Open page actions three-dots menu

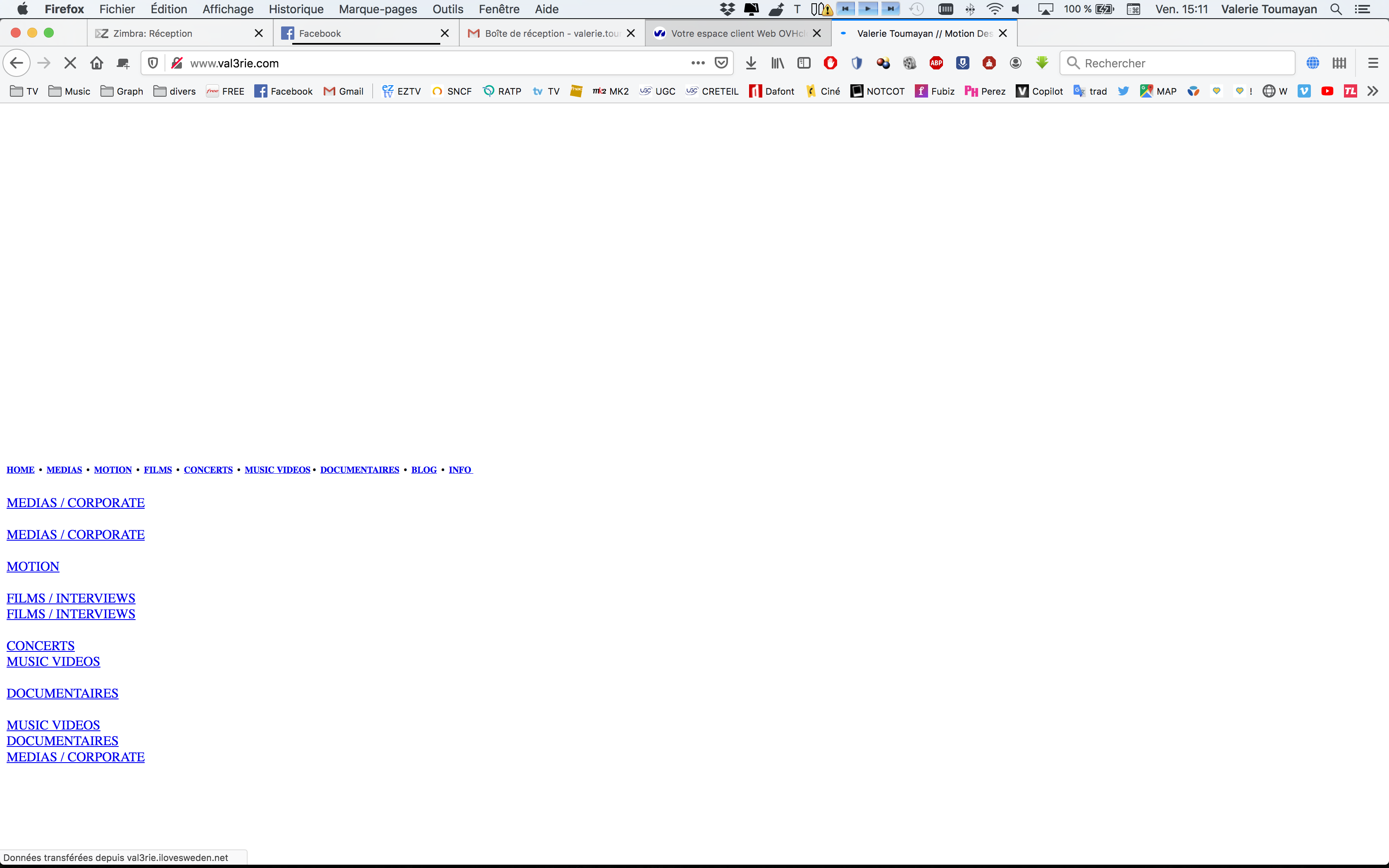pos(698,63)
